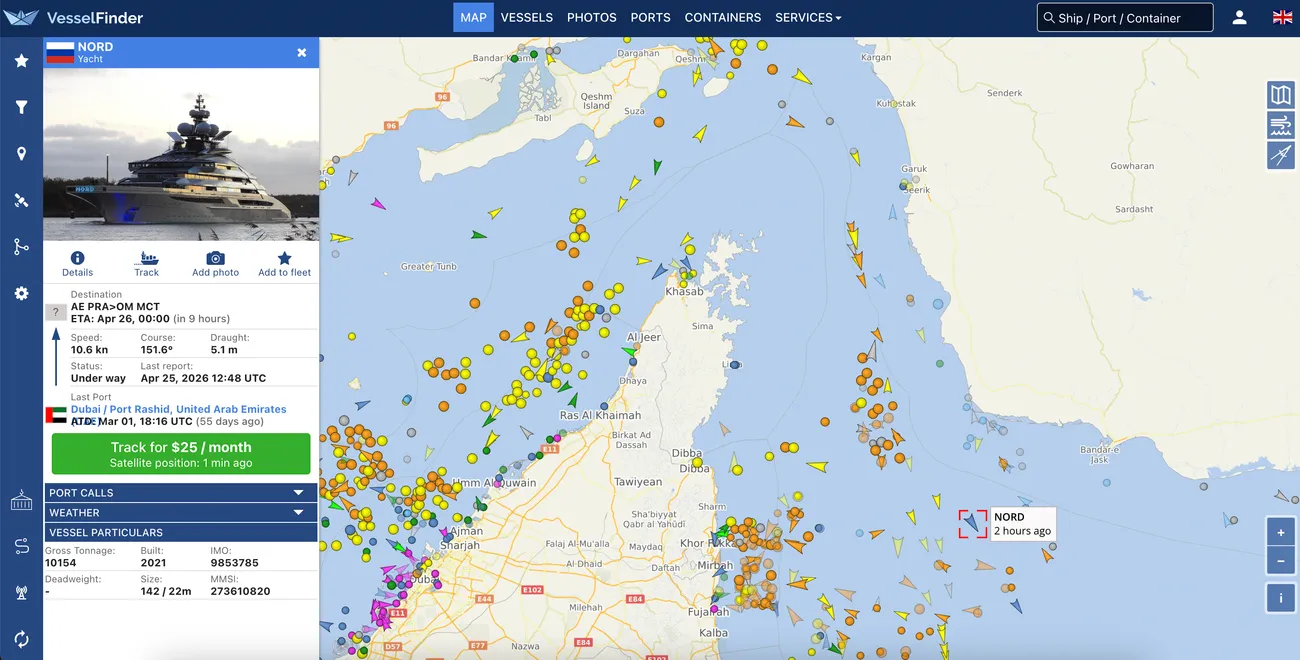
Task: Zoom in the map with plus button
Action: [1280, 532]
